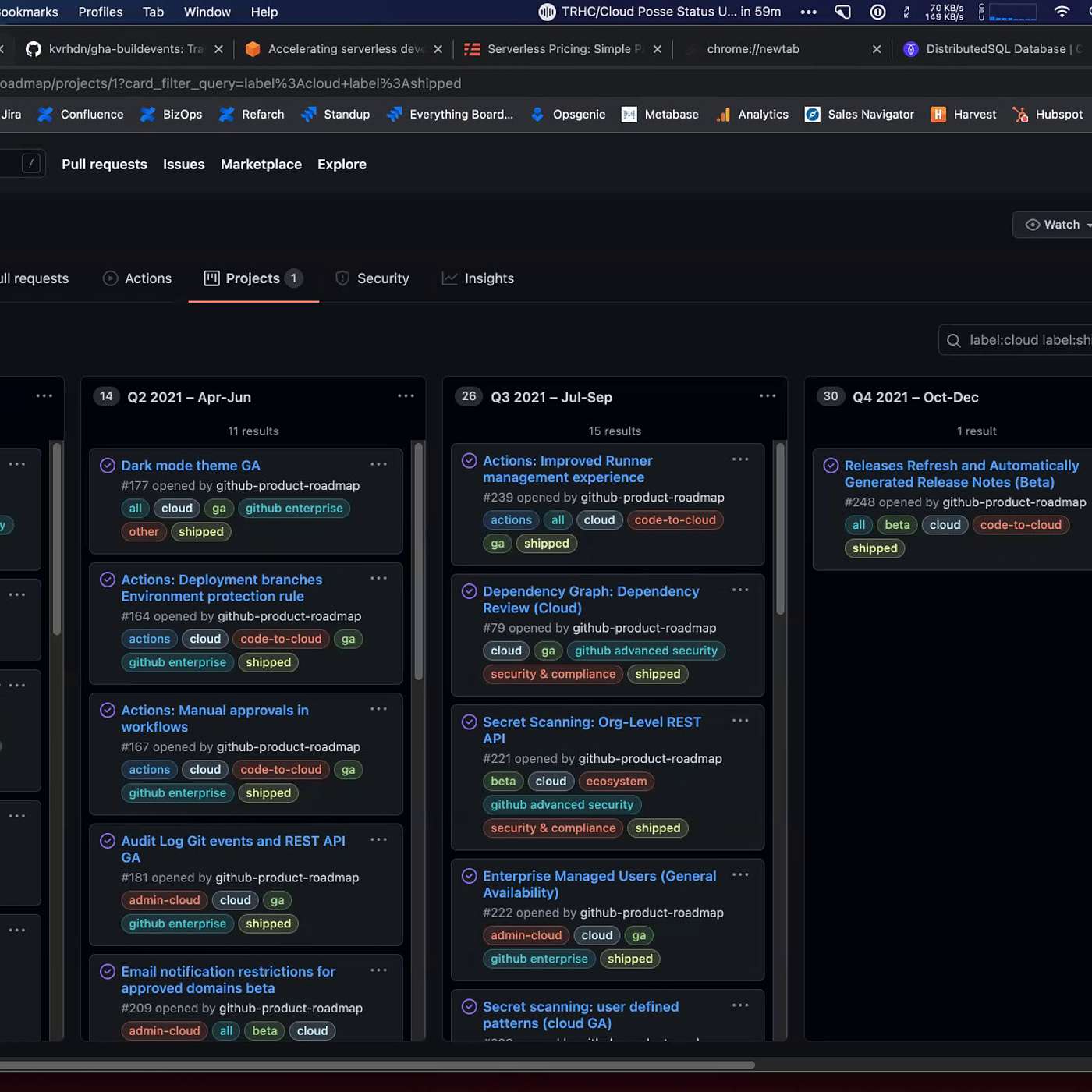Open the 1Password menu bar icon

(877, 12)
